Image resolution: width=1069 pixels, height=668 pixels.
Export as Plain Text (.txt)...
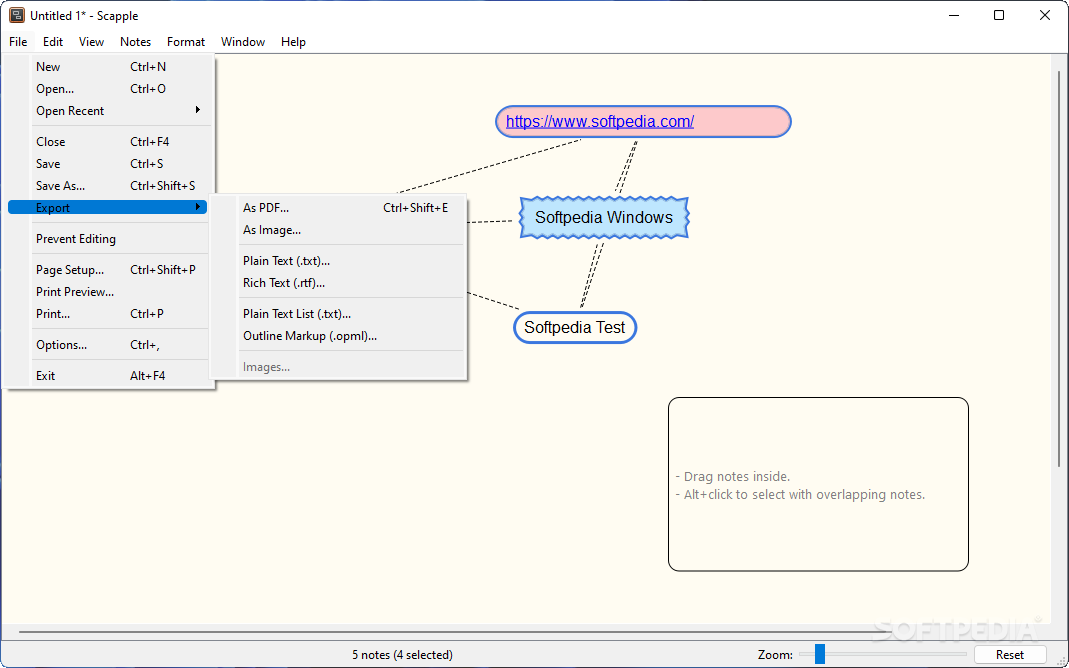(x=339, y=260)
